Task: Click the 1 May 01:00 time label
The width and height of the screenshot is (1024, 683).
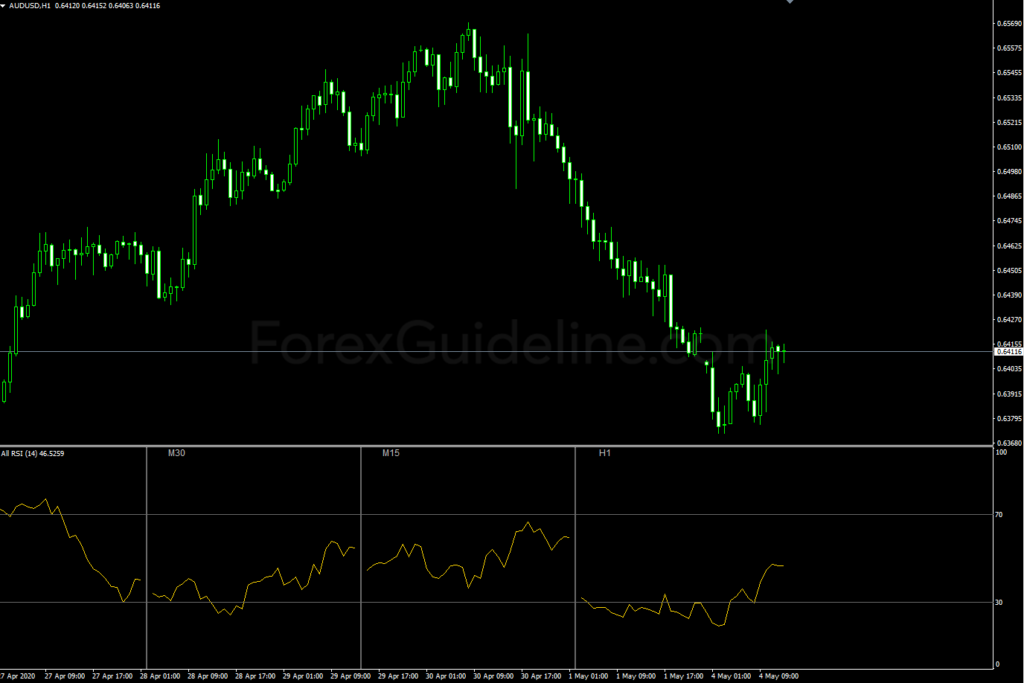Action: click(588, 676)
